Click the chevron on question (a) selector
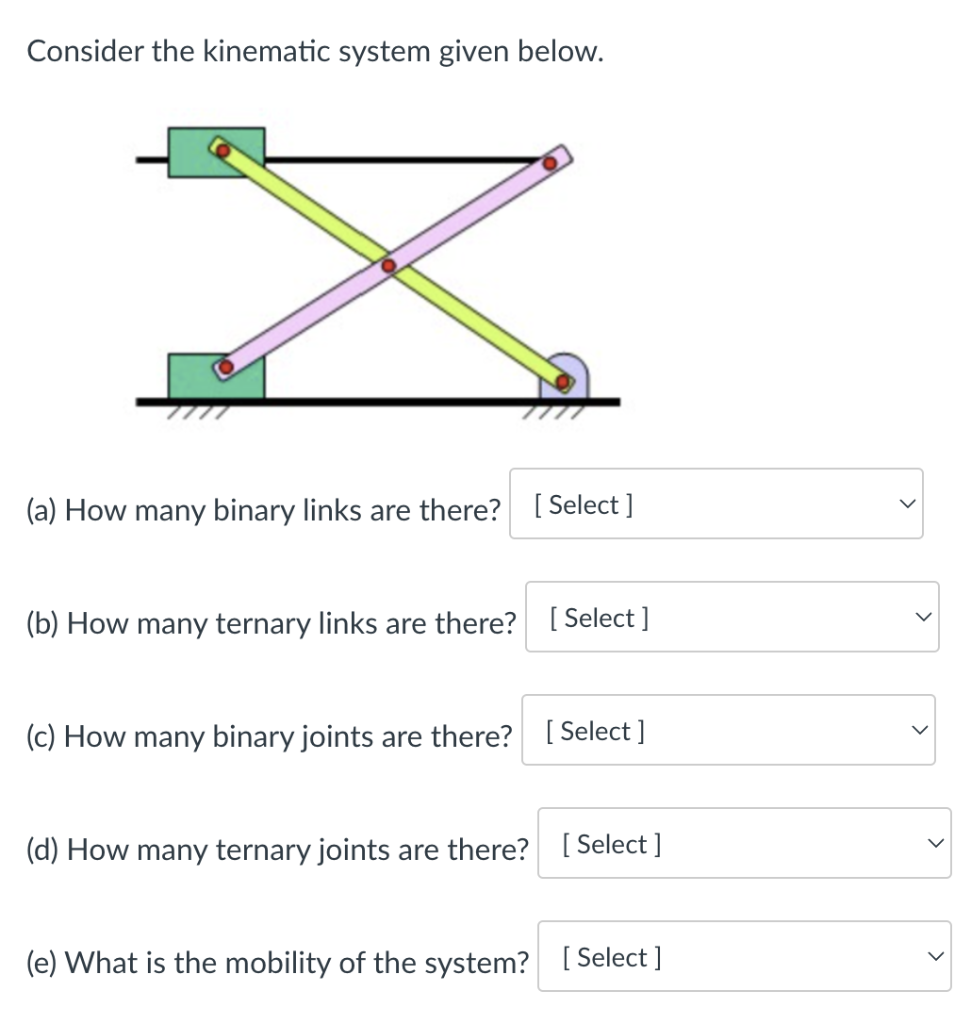 point(905,504)
